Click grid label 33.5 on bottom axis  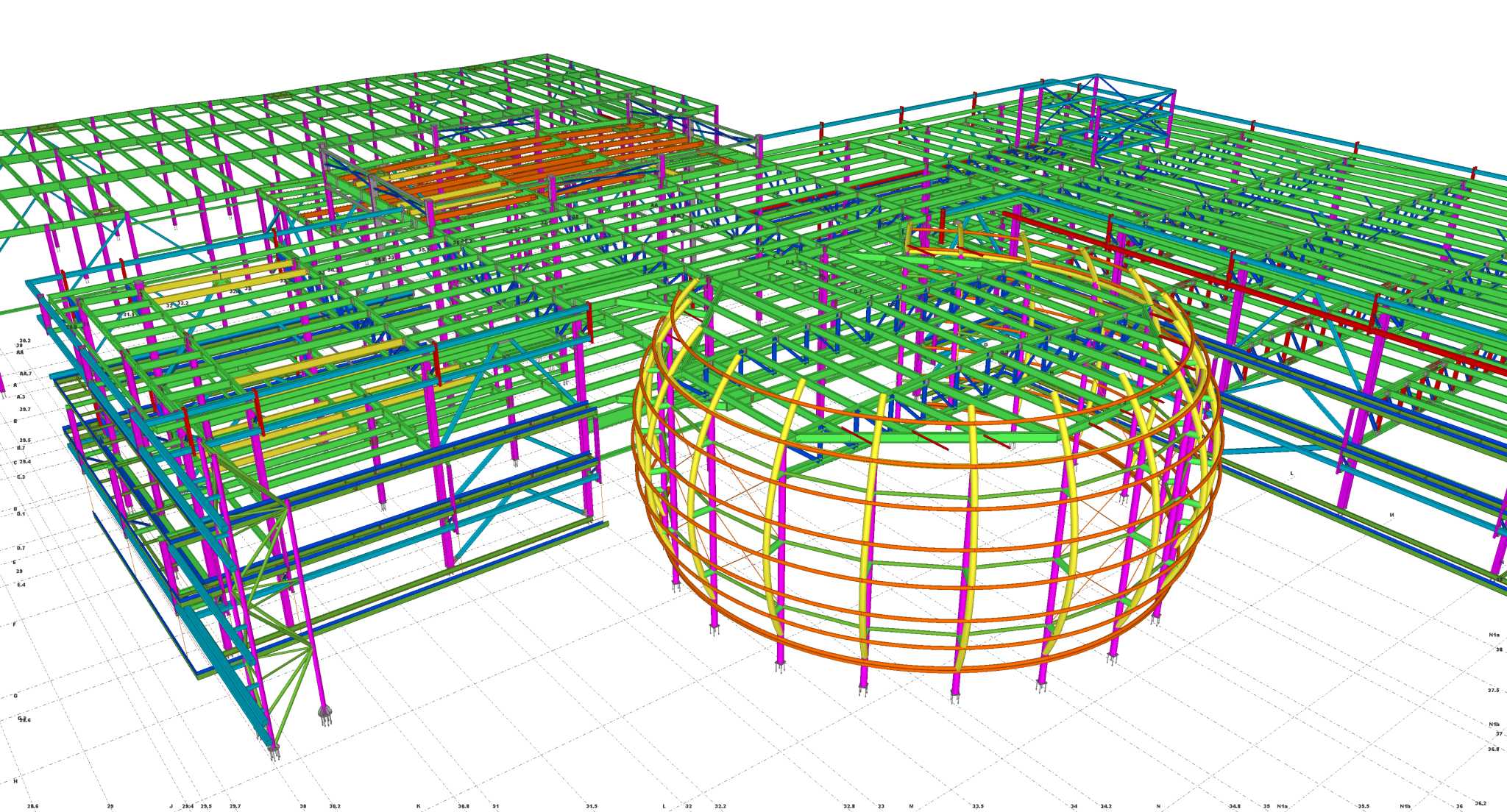coord(977,806)
